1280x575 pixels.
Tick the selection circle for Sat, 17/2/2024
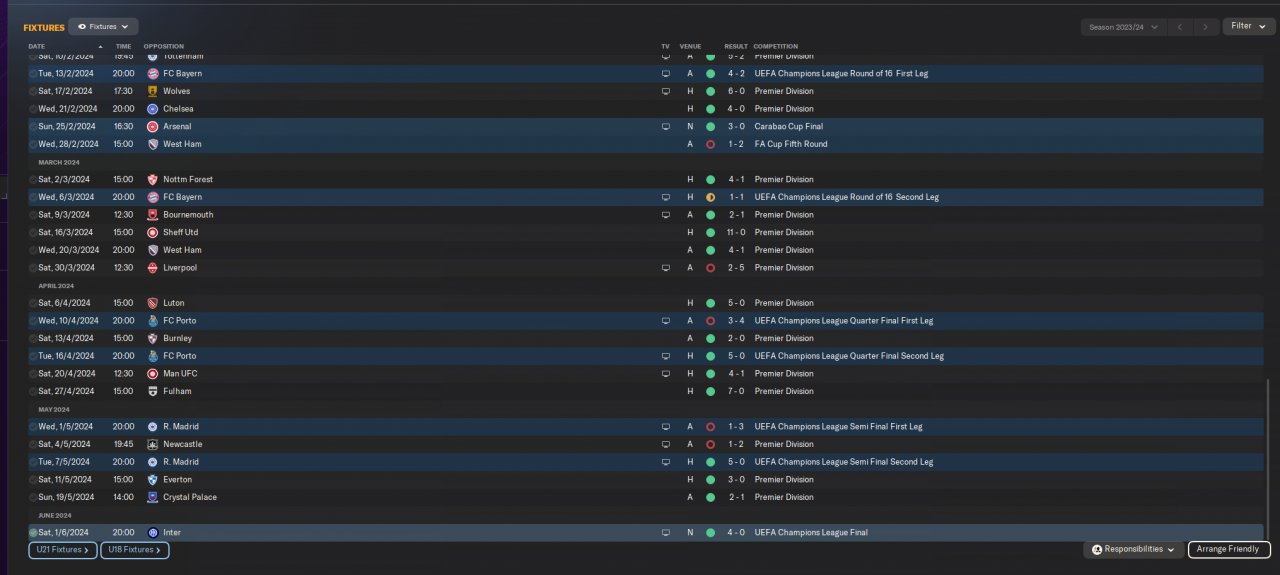33,91
